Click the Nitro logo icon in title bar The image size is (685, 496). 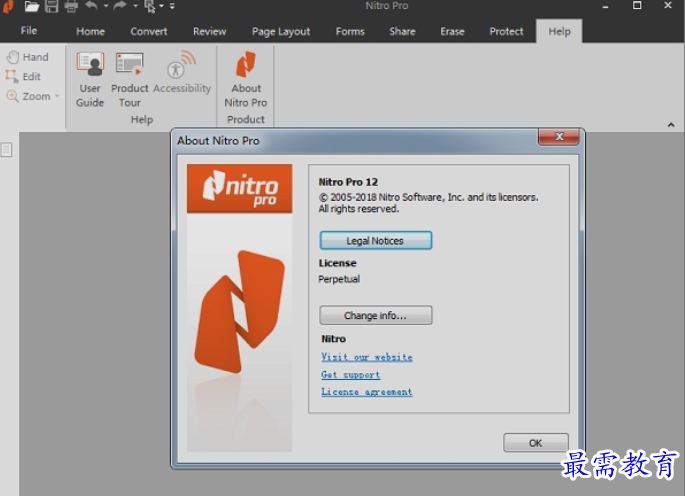pyautogui.click(x=8, y=7)
